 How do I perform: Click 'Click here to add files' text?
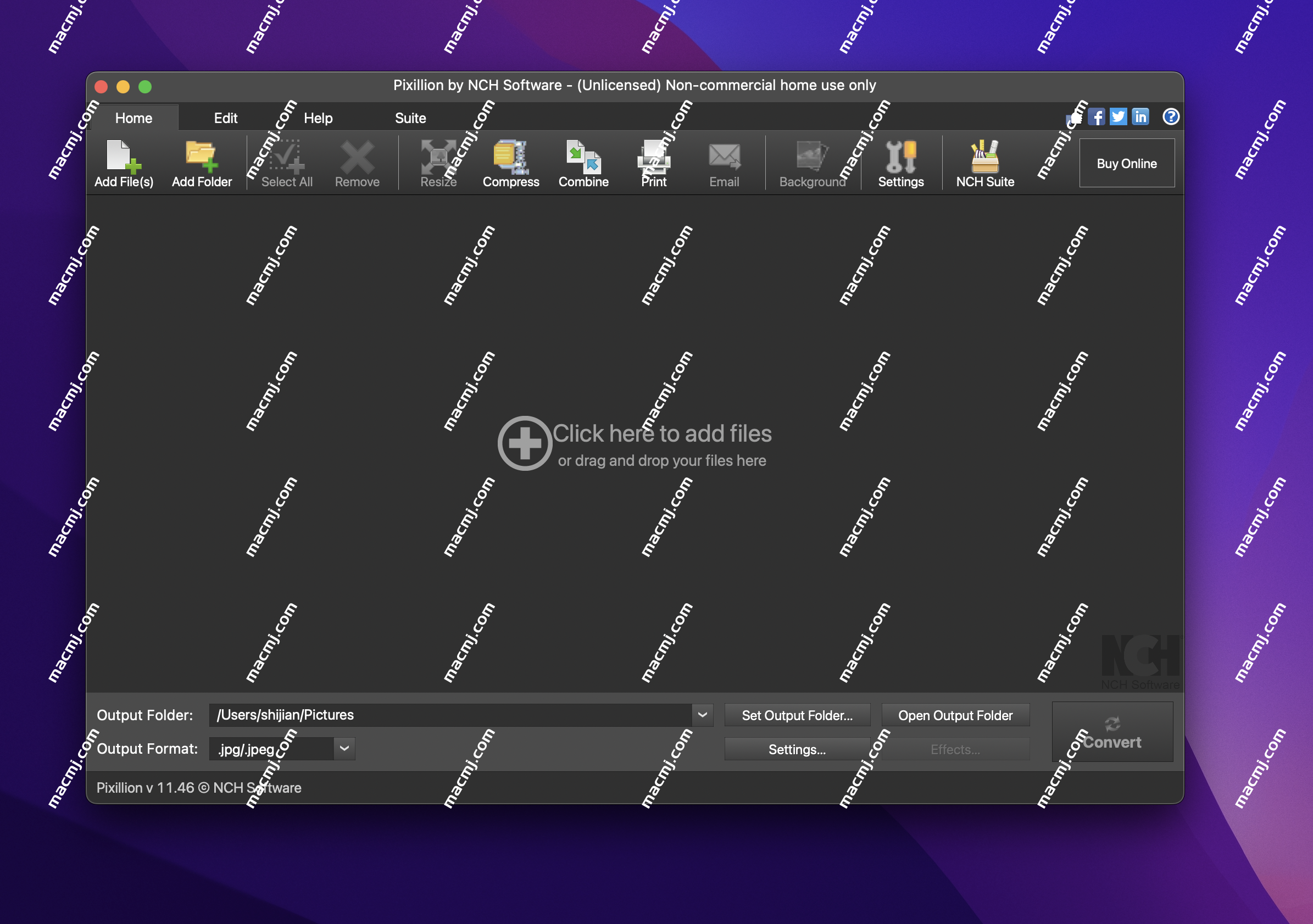click(662, 433)
